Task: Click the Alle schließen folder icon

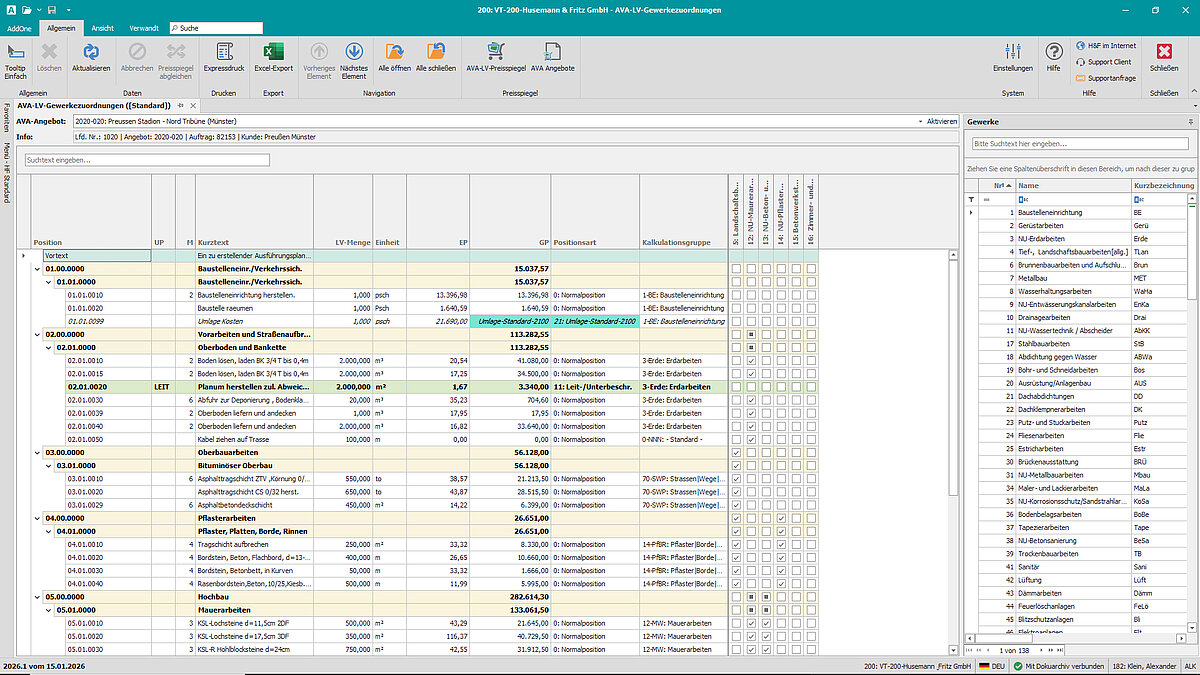Action: 435,52
